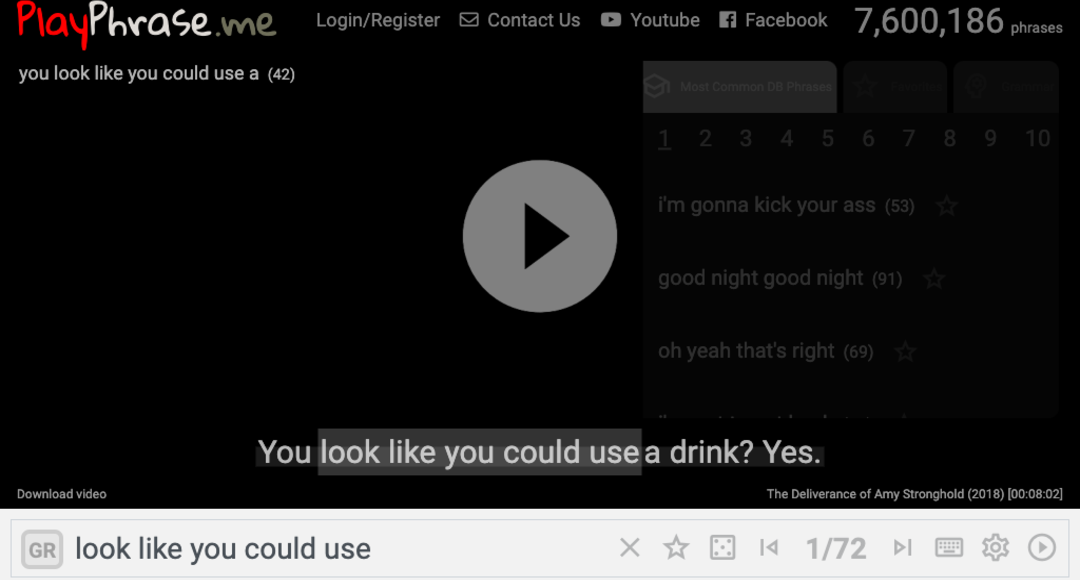1080x580 pixels.
Task: Click the GR language badge in the search bar
Action: tap(42, 549)
